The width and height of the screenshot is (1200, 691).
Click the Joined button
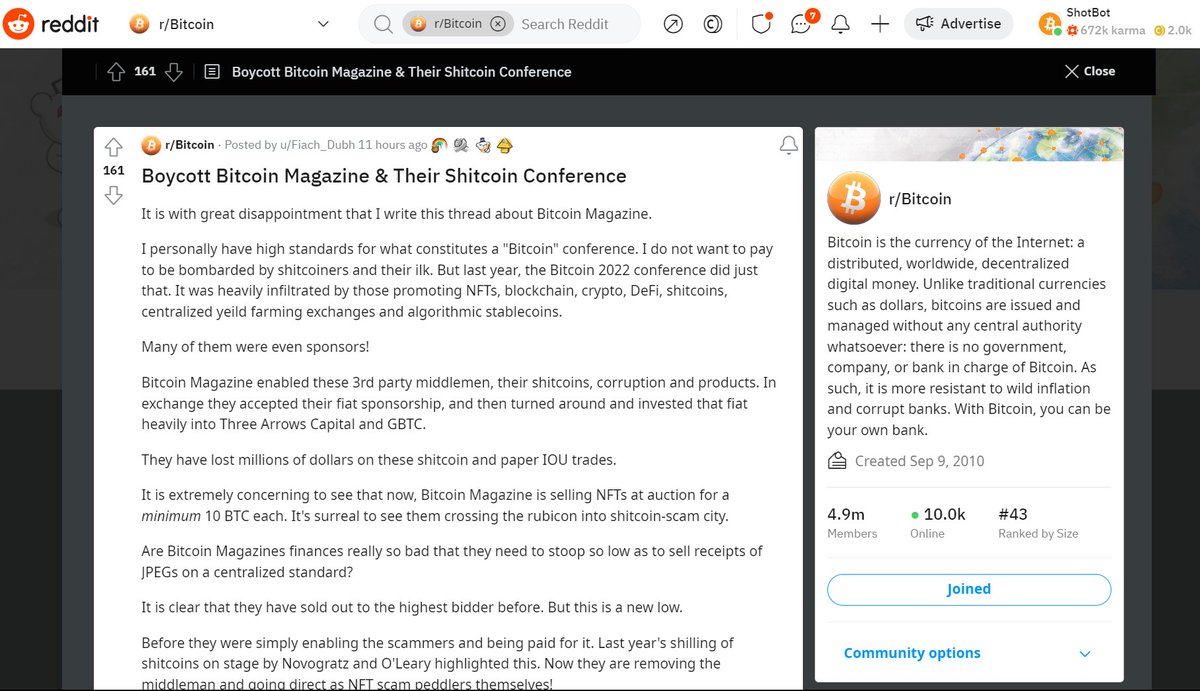click(x=969, y=589)
